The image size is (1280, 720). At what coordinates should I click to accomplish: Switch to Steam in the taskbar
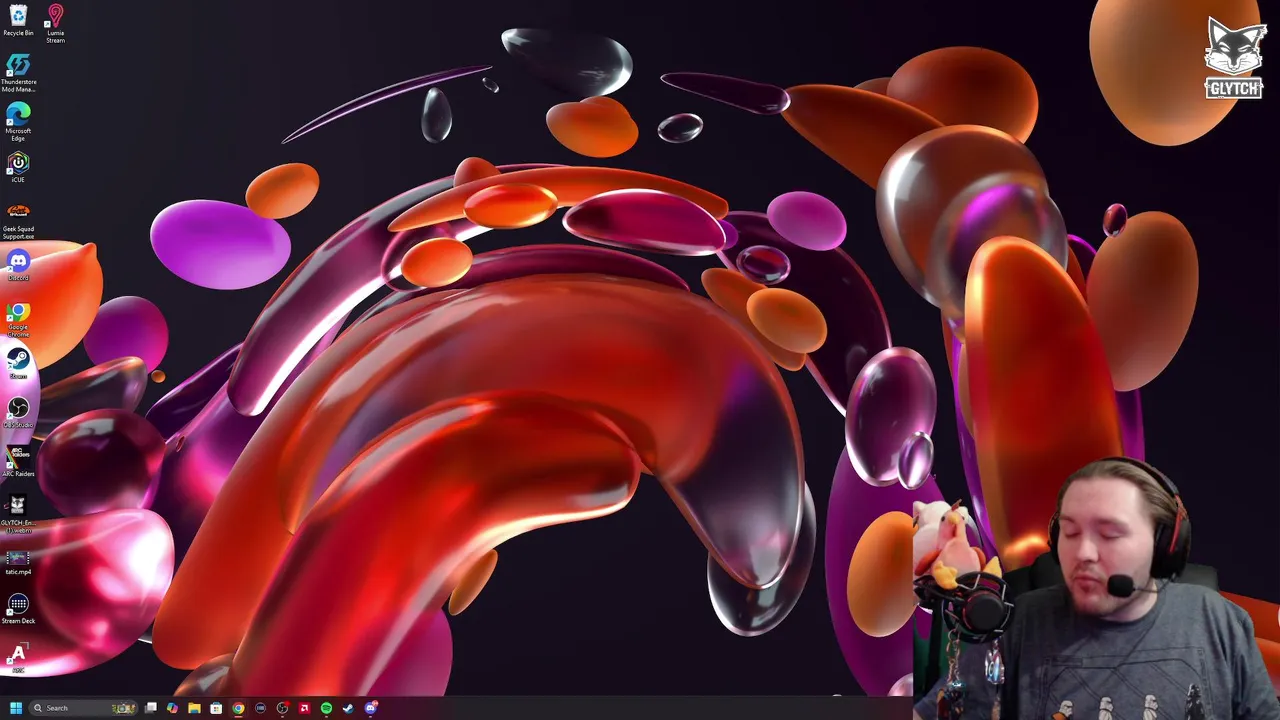348,708
